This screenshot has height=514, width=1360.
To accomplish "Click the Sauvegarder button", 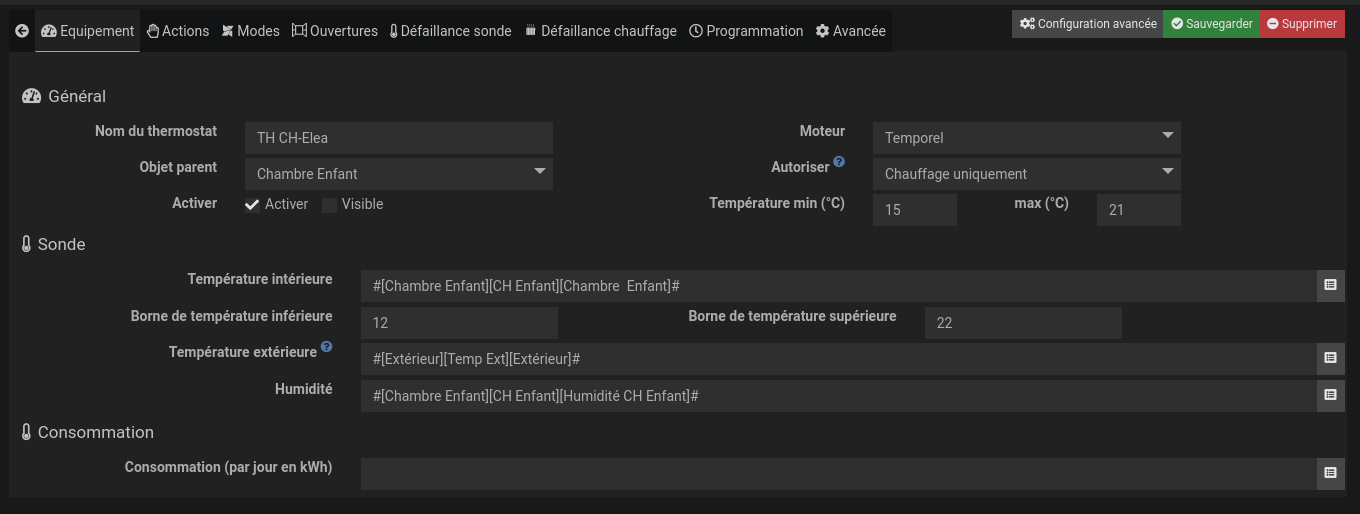I will [1211, 24].
